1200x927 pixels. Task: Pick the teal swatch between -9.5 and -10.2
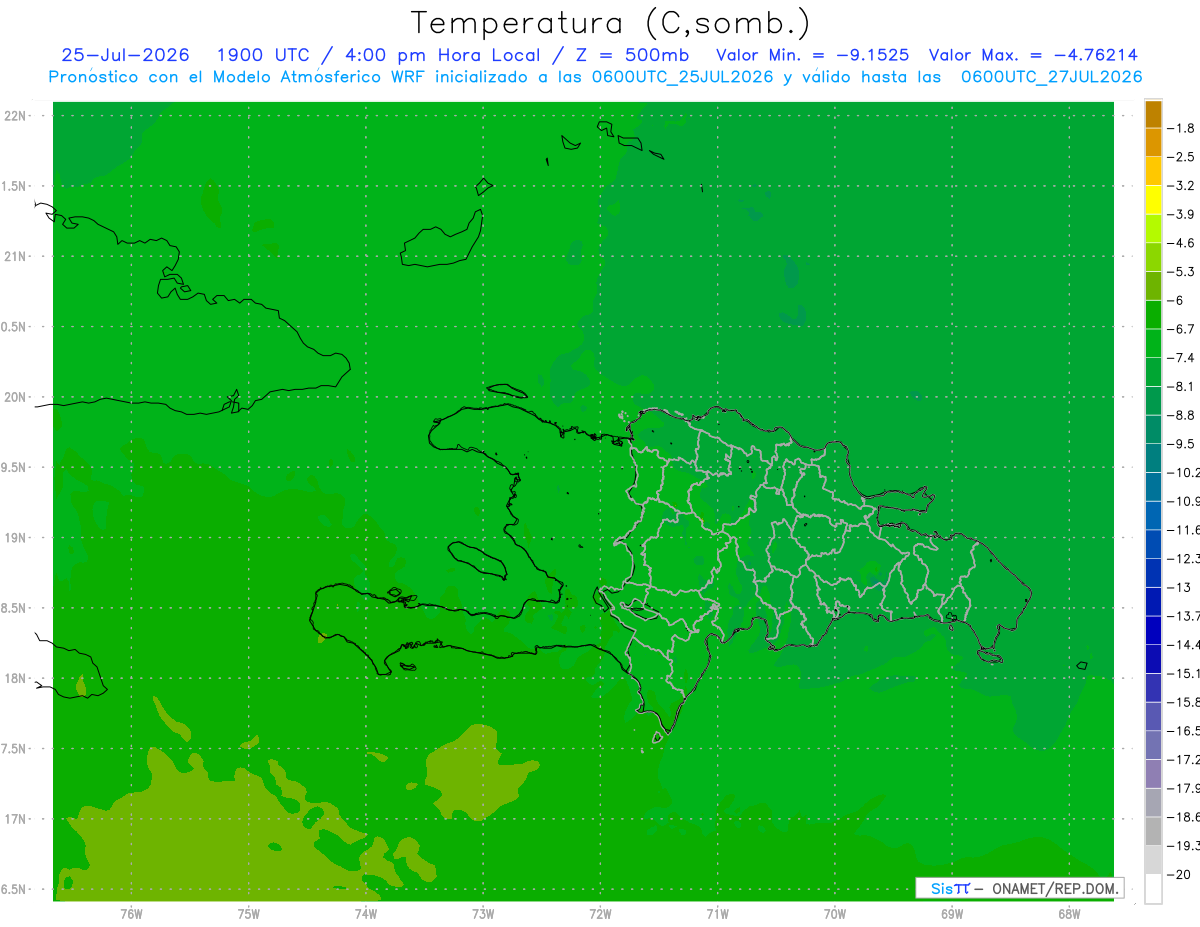[1153, 458]
